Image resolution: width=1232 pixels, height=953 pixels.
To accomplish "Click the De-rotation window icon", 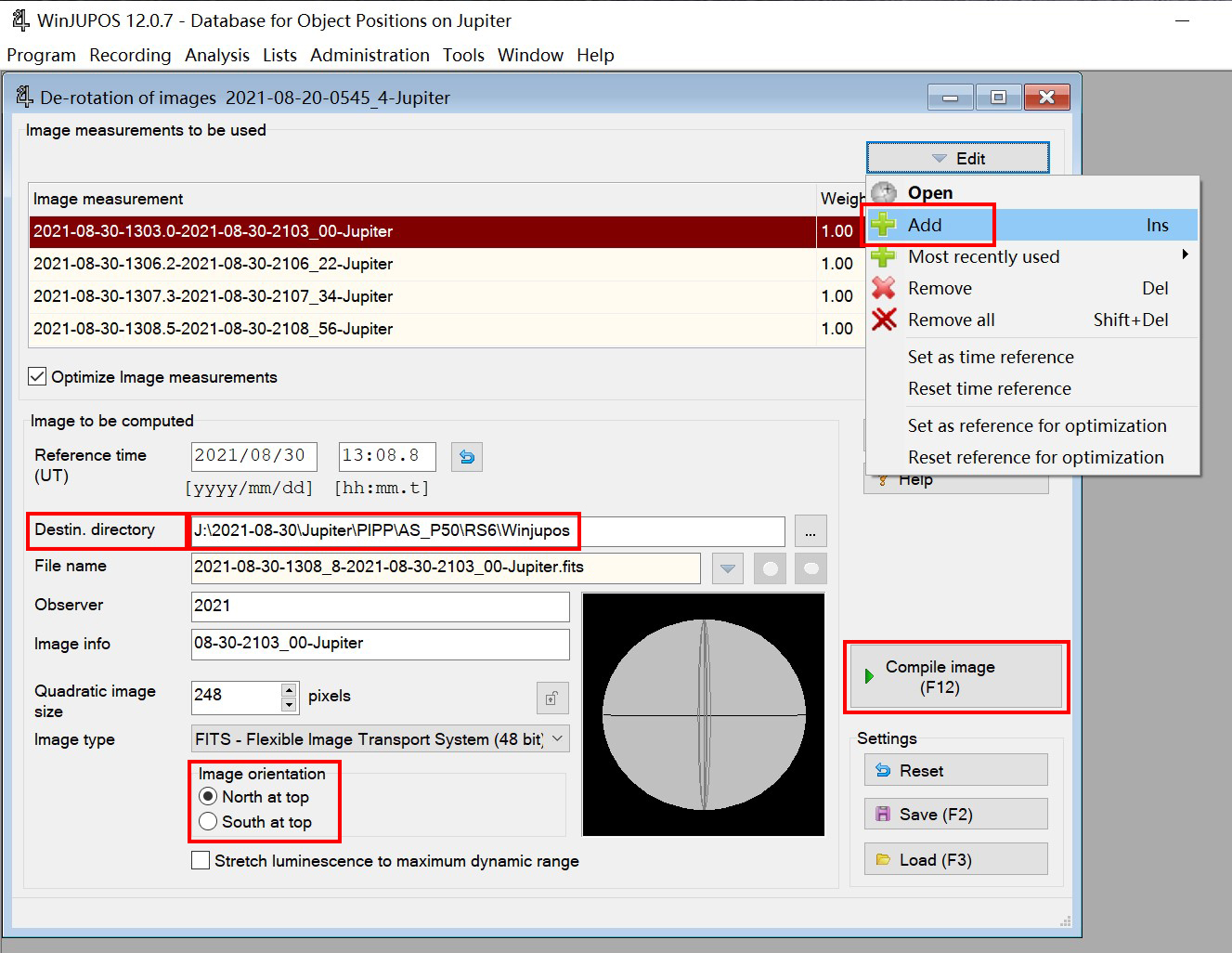I will coord(25,97).
